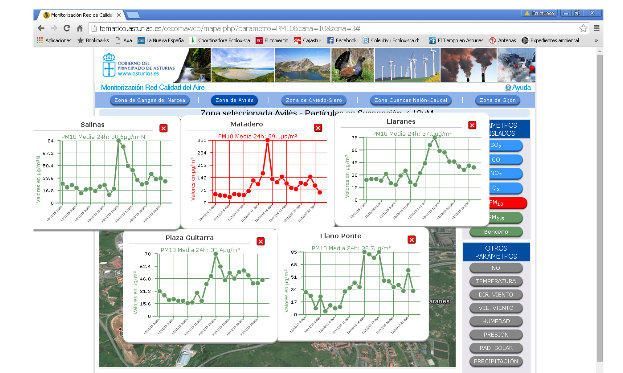Click the browser address bar
The height and width of the screenshot is (373, 623).
tap(334, 28)
